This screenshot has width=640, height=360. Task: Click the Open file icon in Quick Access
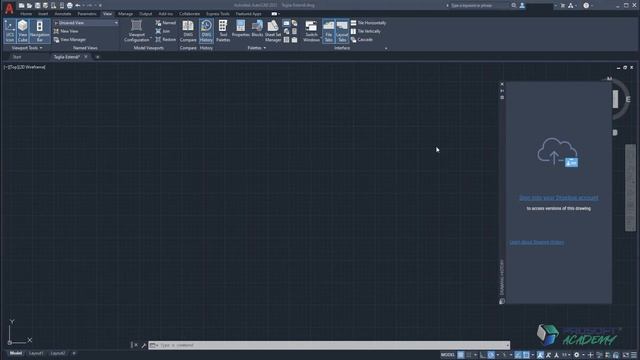tap(29, 5)
